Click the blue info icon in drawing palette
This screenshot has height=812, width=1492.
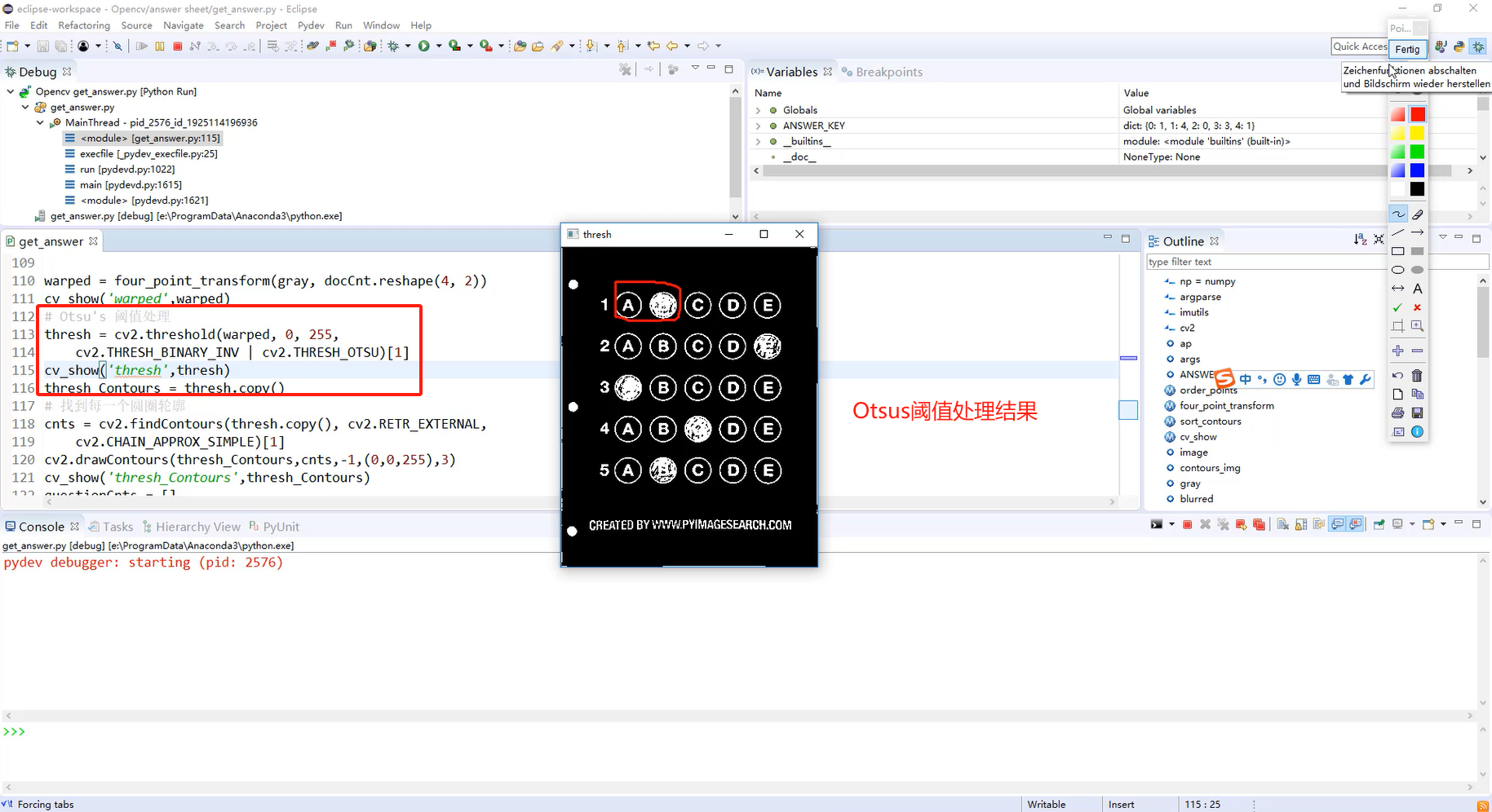tap(1418, 432)
